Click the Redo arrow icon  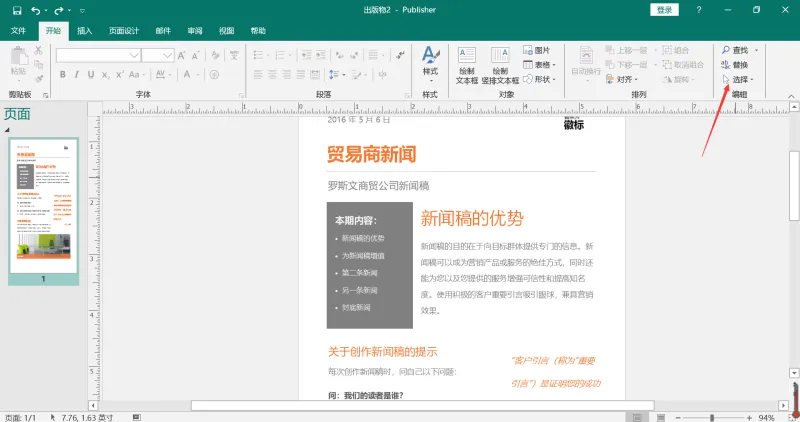tap(59, 10)
